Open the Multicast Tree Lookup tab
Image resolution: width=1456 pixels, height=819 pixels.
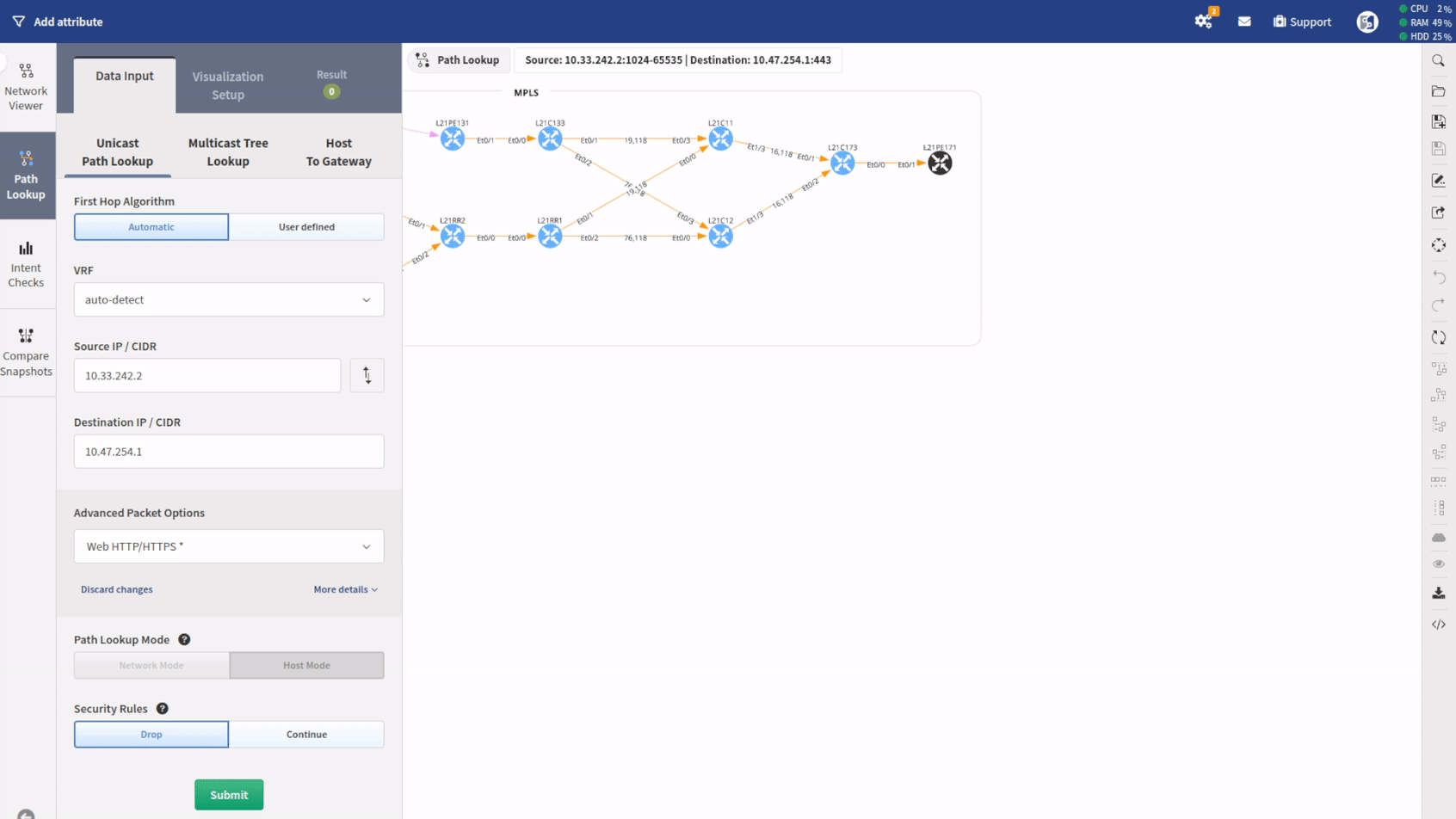pos(228,152)
